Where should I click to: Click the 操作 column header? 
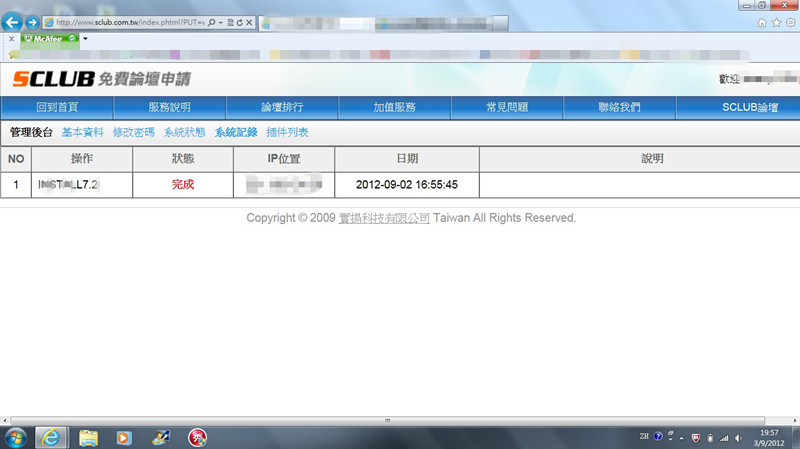82,159
